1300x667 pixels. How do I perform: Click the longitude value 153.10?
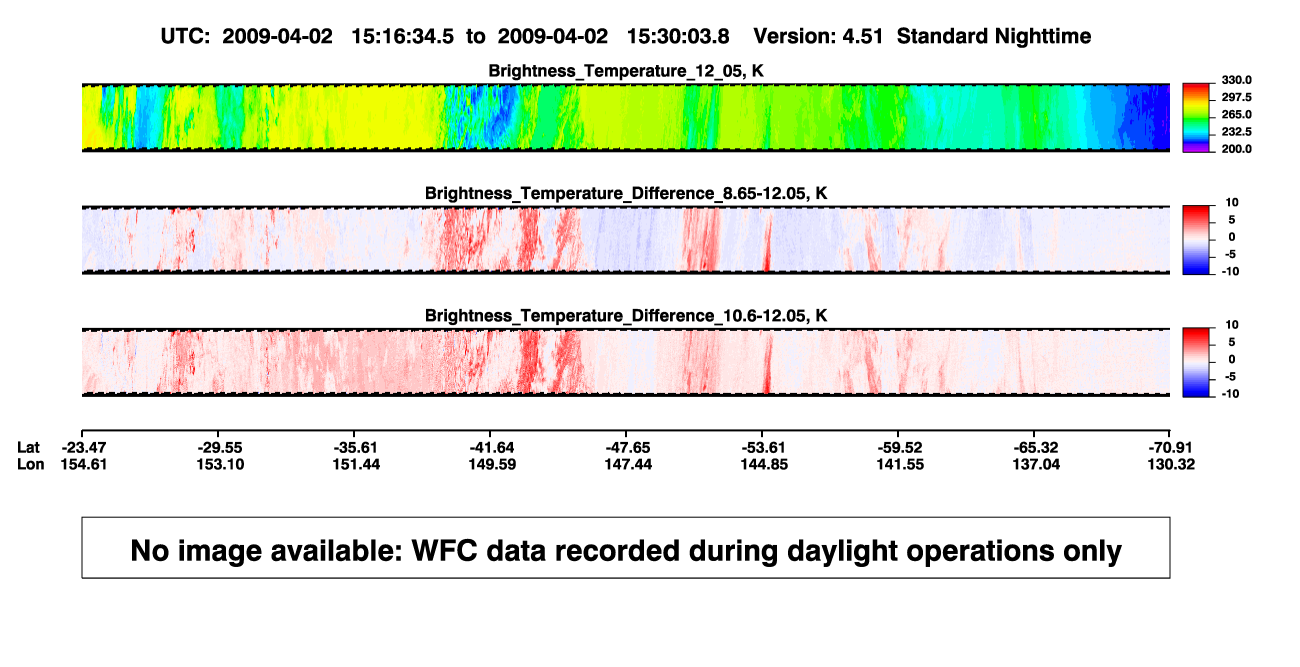tap(220, 464)
